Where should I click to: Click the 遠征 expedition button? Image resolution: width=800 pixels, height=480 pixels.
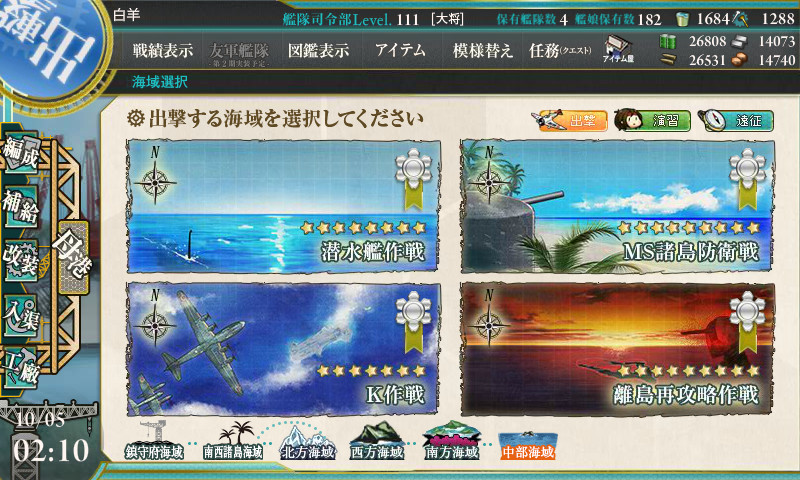[736, 120]
